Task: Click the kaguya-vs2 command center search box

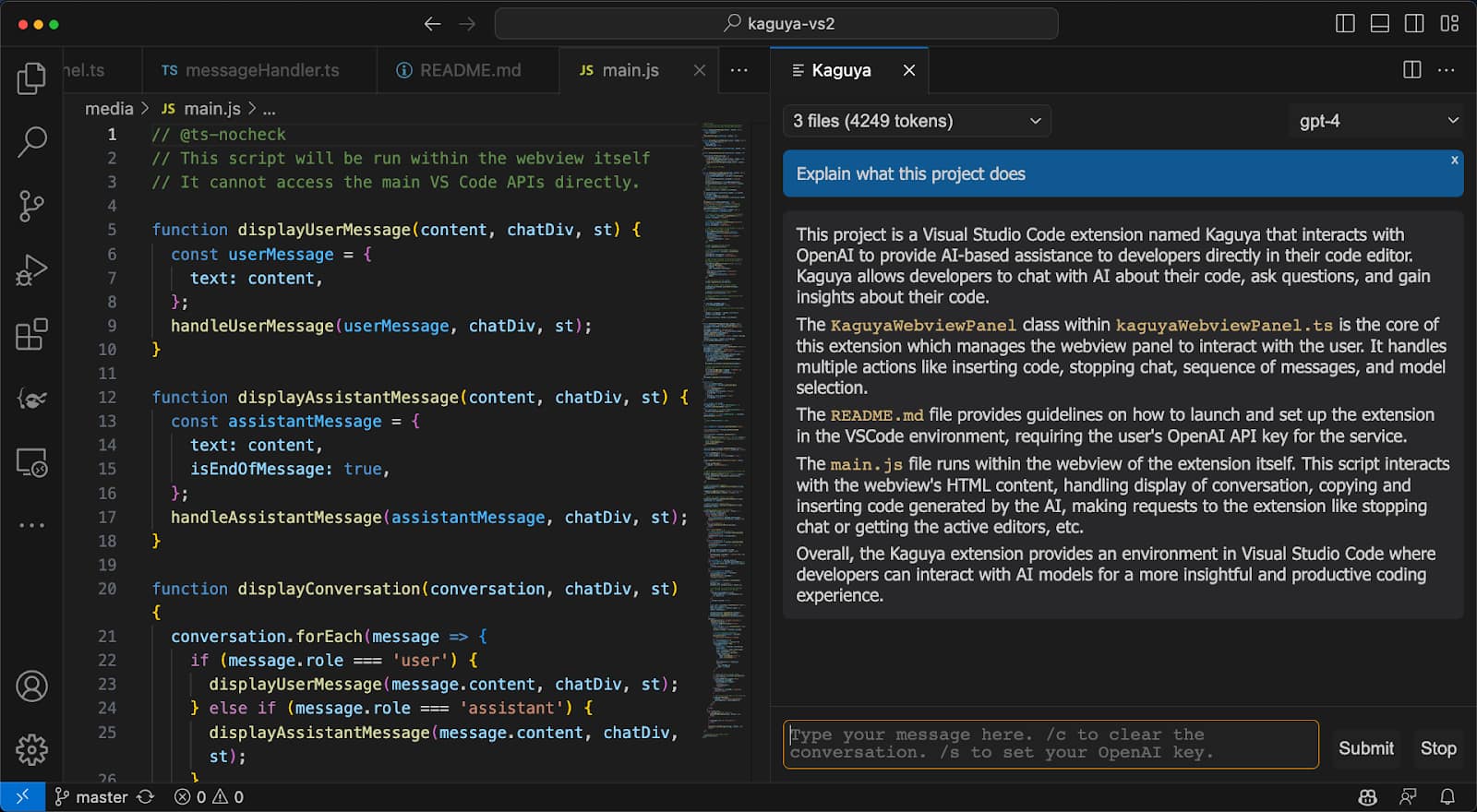Action: click(776, 24)
